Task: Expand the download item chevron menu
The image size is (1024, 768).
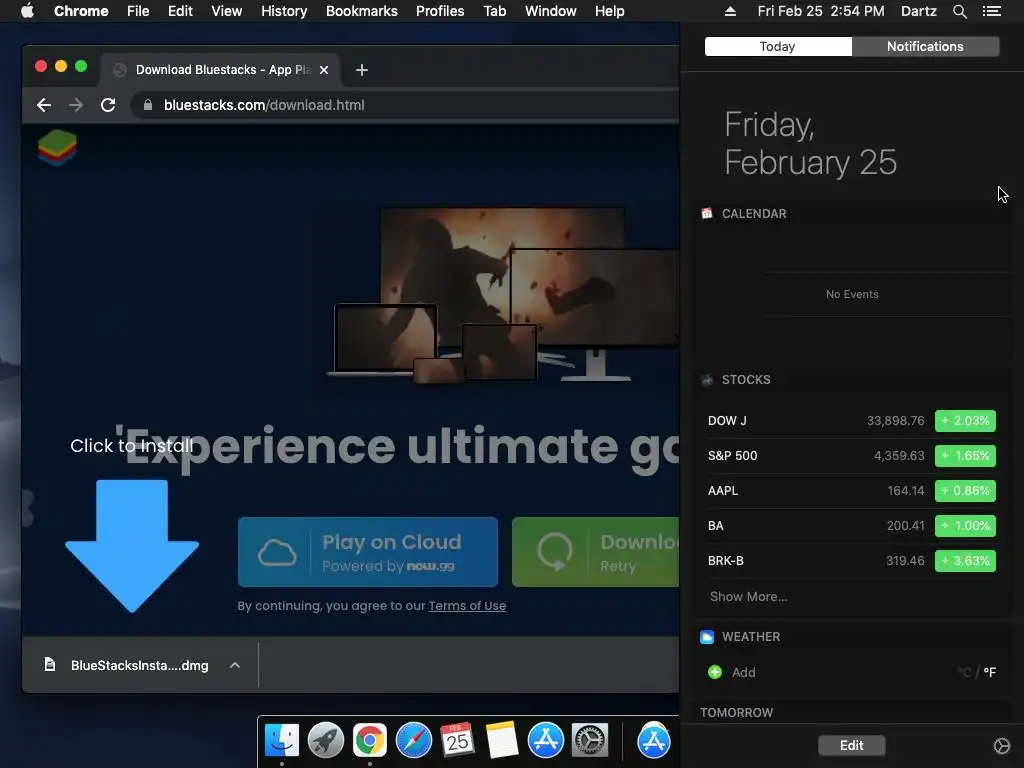Action: (x=235, y=665)
